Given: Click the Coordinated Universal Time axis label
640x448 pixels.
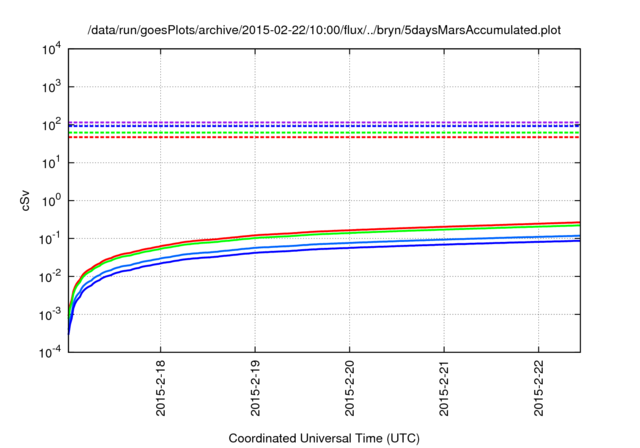Looking at the screenshot, I should (x=324, y=438).
